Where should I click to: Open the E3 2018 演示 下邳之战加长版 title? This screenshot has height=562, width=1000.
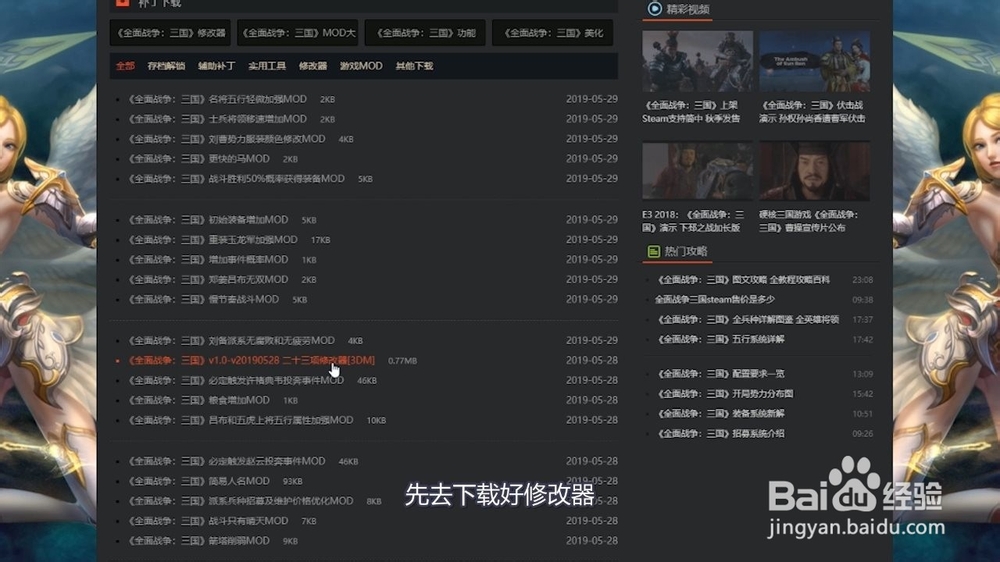click(693, 221)
